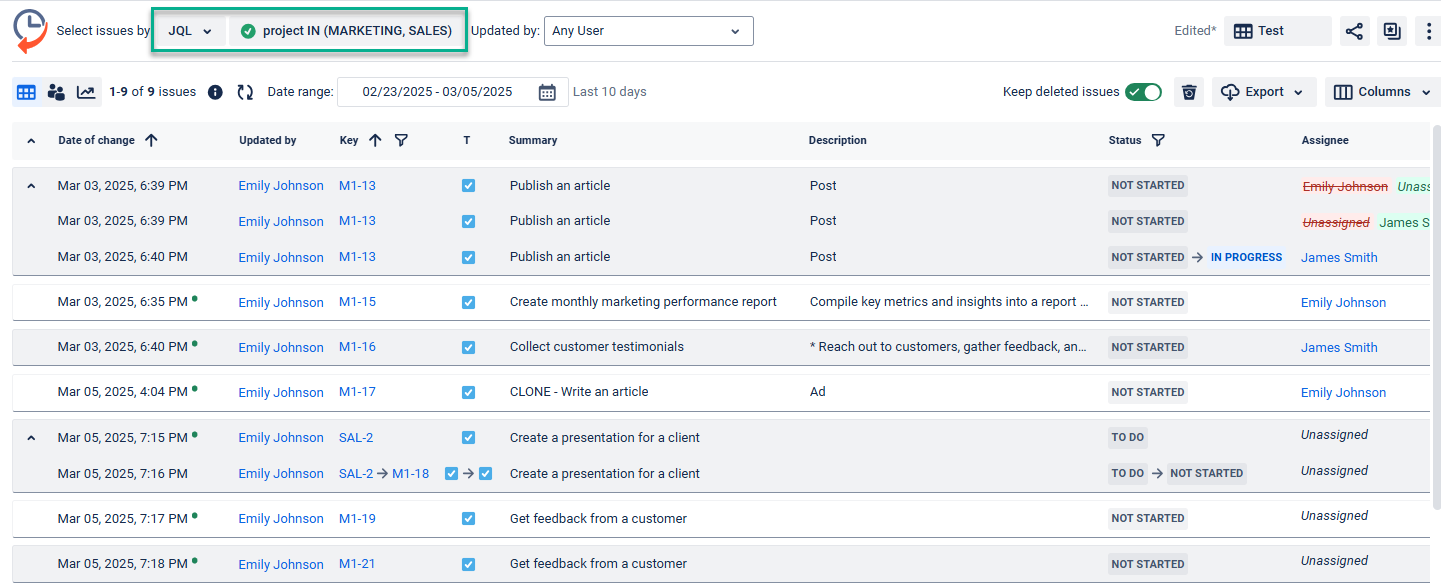Click the table grid view icon
This screenshot has width=1441, height=587.
26,92
